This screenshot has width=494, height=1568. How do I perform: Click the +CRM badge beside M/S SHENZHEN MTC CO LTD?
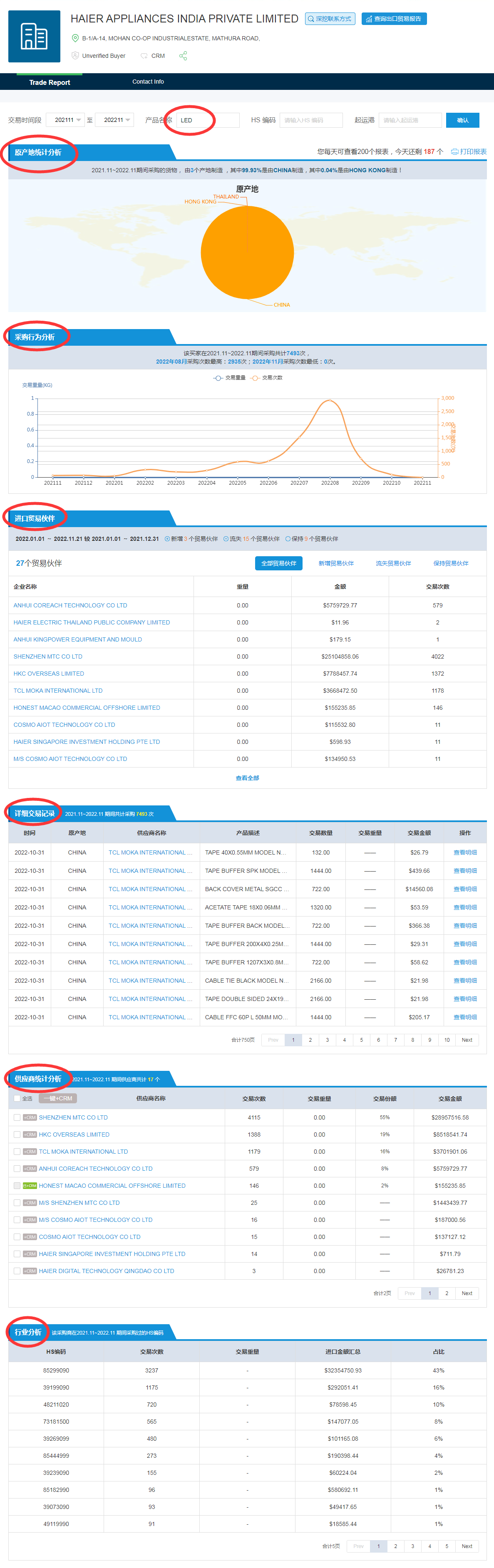pos(30,1203)
